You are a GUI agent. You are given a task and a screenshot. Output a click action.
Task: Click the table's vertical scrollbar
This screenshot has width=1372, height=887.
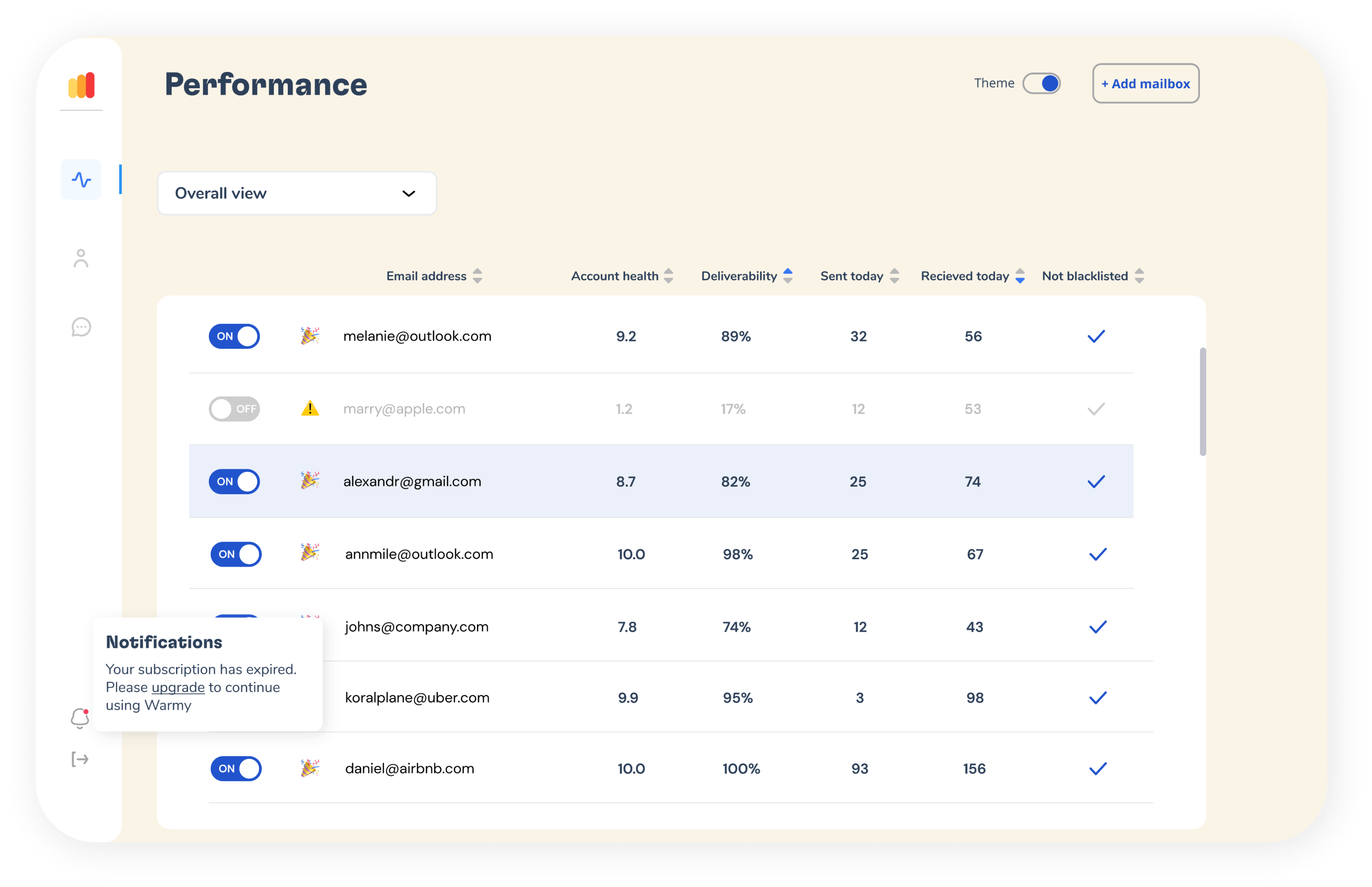point(1202,401)
